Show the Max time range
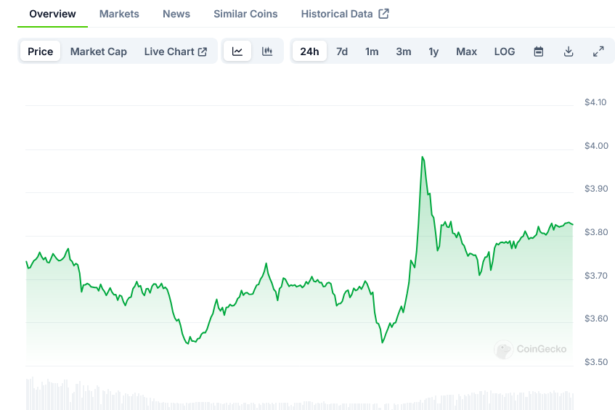615x410 pixels. 466,51
